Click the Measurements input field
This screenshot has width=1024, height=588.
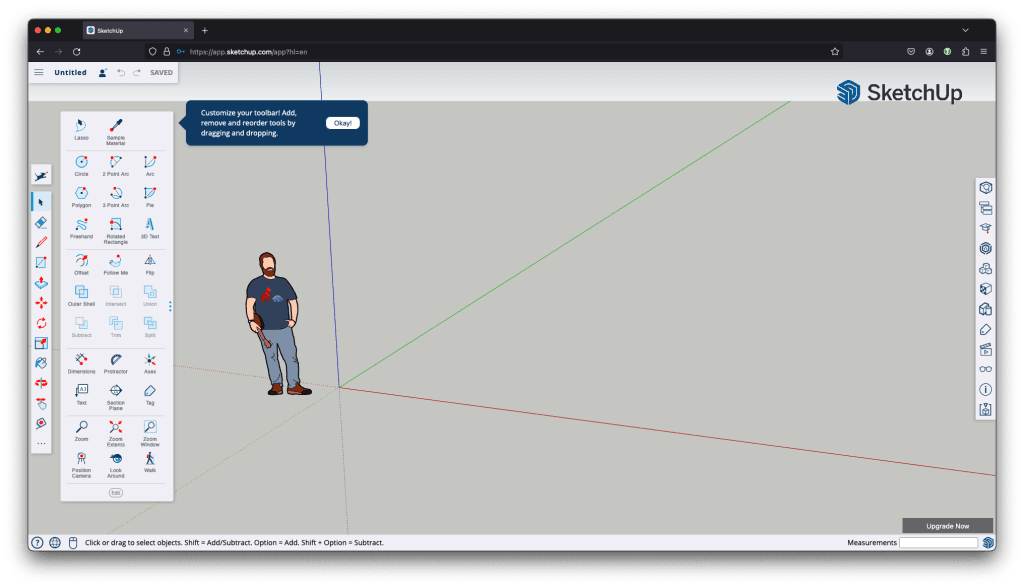click(938, 543)
